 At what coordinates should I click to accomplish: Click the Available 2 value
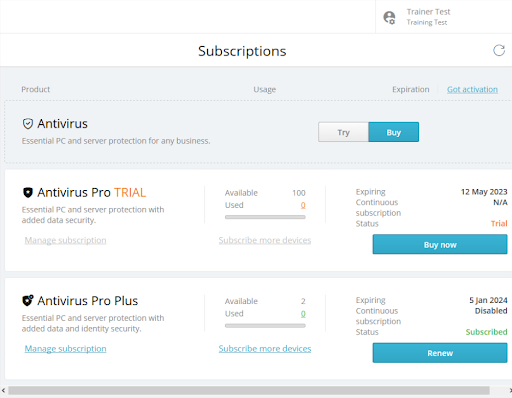[x=303, y=301]
